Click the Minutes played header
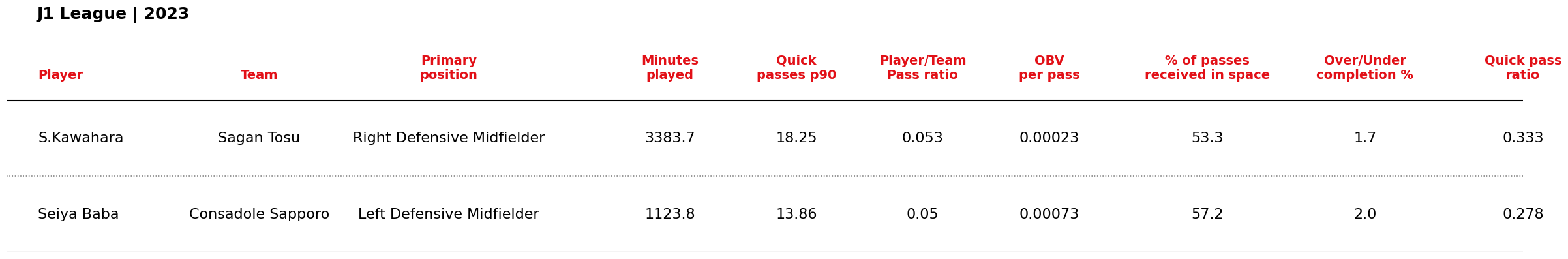Viewport: 1568px width, 259px height. coord(670,68)
